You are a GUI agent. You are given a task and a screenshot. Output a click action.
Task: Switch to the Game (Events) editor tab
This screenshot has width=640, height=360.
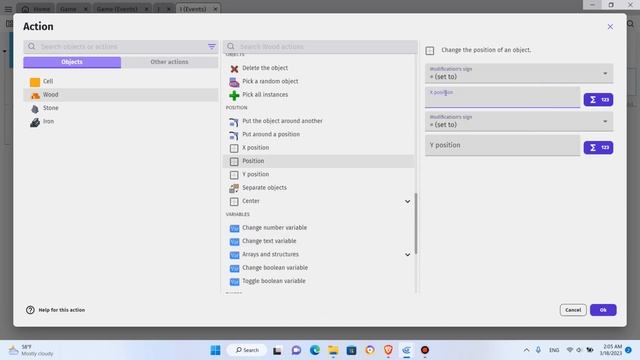tap(122, 9)
